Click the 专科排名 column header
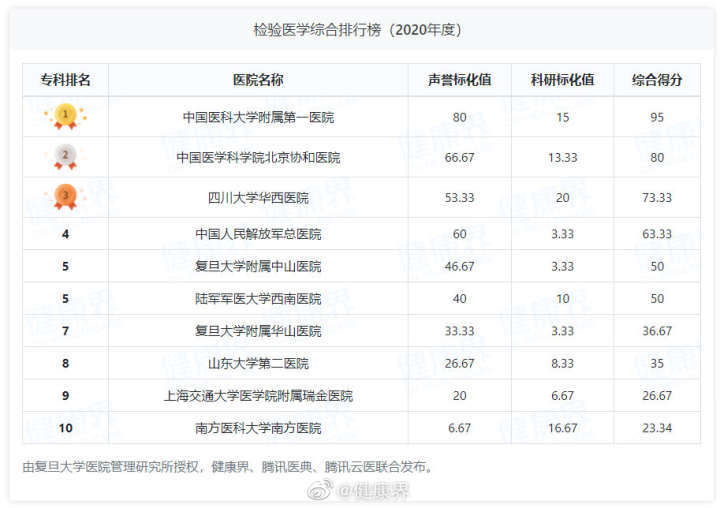The height and width of the screenshot is (508, 720). pyautogui.click(x=65, y=80)
